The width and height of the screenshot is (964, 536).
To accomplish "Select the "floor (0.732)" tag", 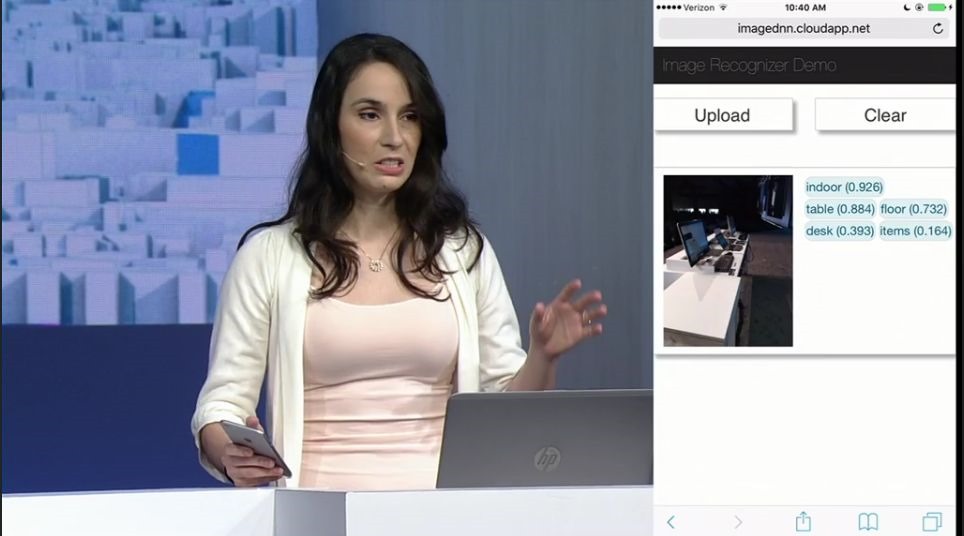I will coord(913,209).
